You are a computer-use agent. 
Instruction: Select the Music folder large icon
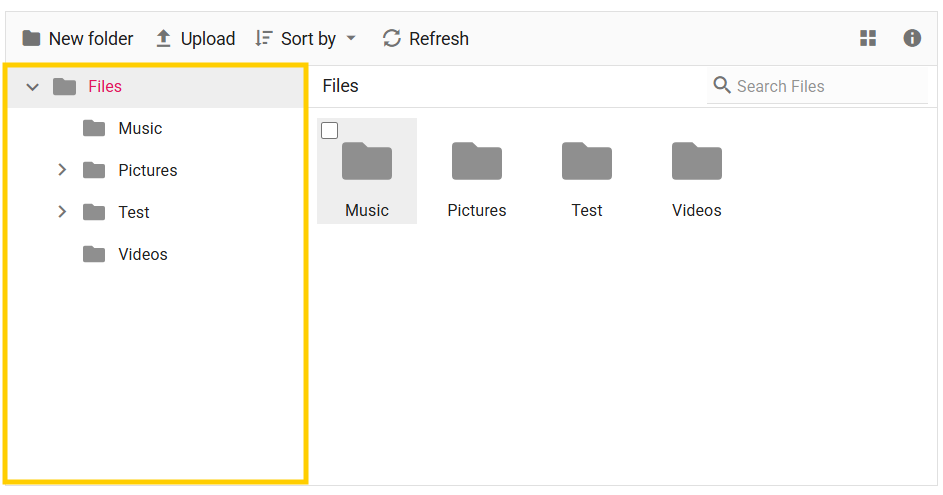click(x=367, y=161)
